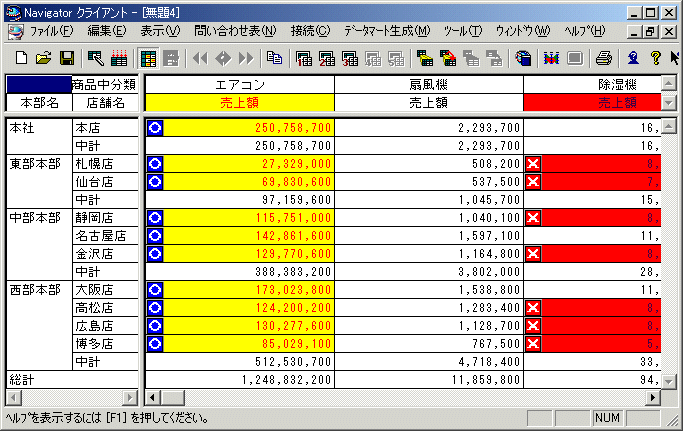Click the value 1,248,832,200 in 総計 row
This screenshot has height=431, width=683.
(x=287, y=380)
